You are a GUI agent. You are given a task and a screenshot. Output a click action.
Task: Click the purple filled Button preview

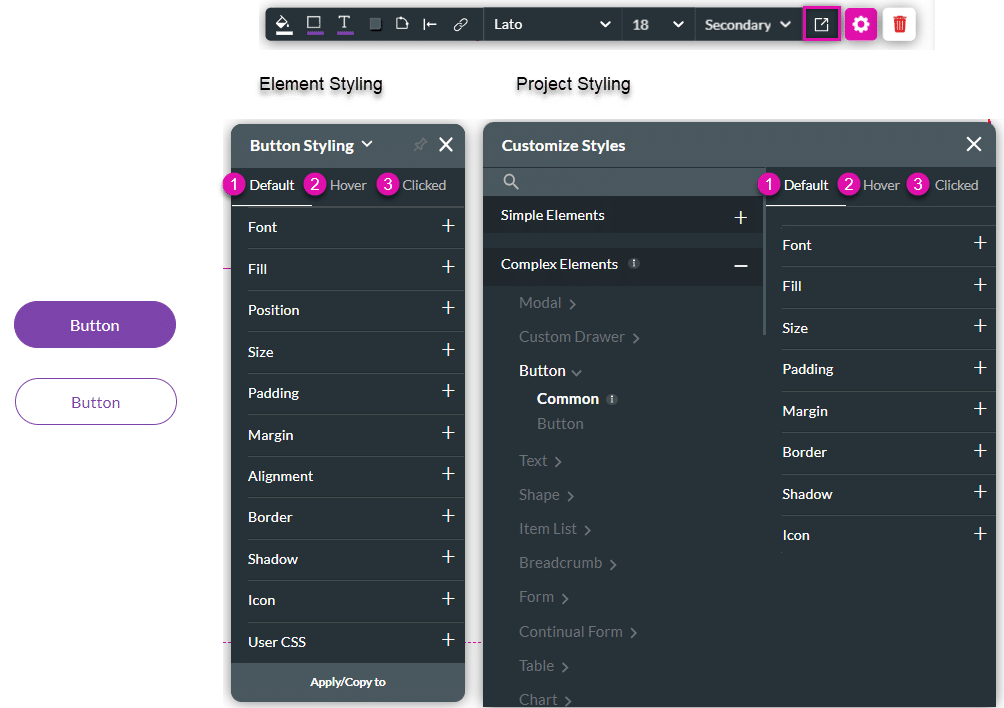(x=95, y=325)
